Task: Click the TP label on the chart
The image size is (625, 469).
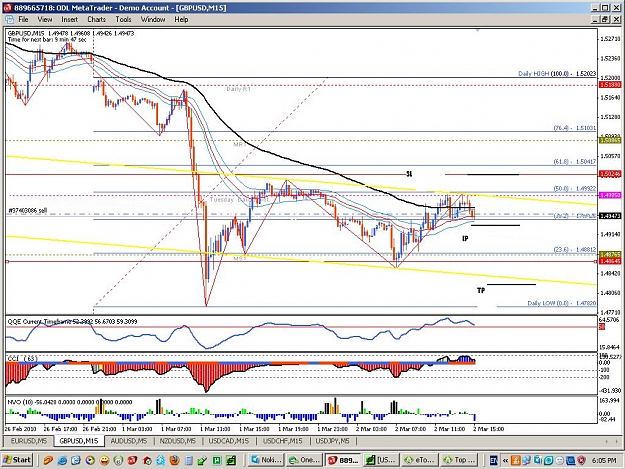Action: tap(481, 290)
